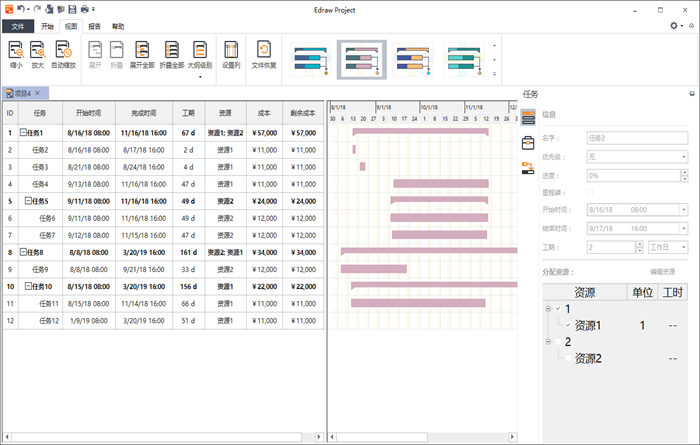Click the greyed 展开 expand icon

(95, 50)
